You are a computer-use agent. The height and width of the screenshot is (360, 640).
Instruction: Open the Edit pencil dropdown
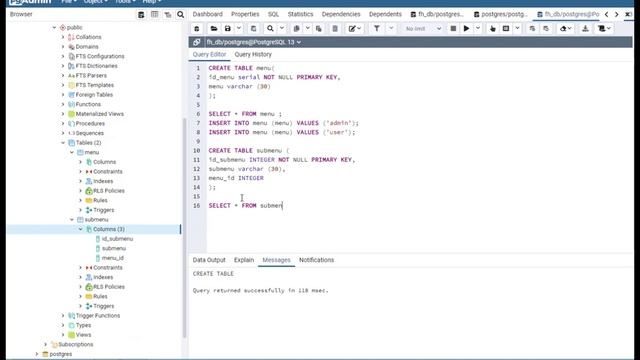(354, 29)
